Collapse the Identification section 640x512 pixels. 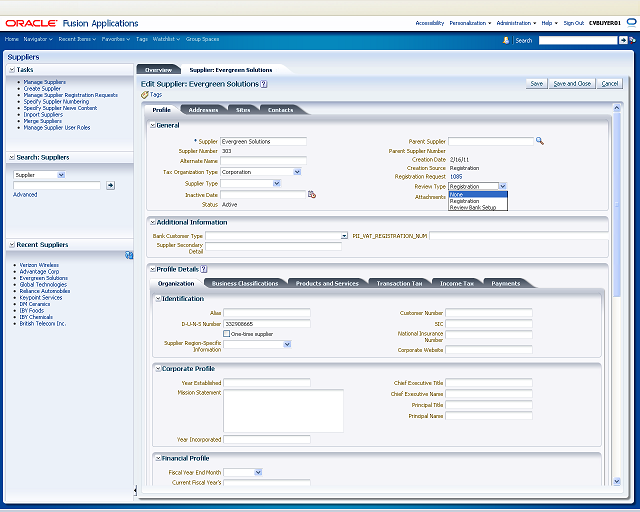[158, 299]
